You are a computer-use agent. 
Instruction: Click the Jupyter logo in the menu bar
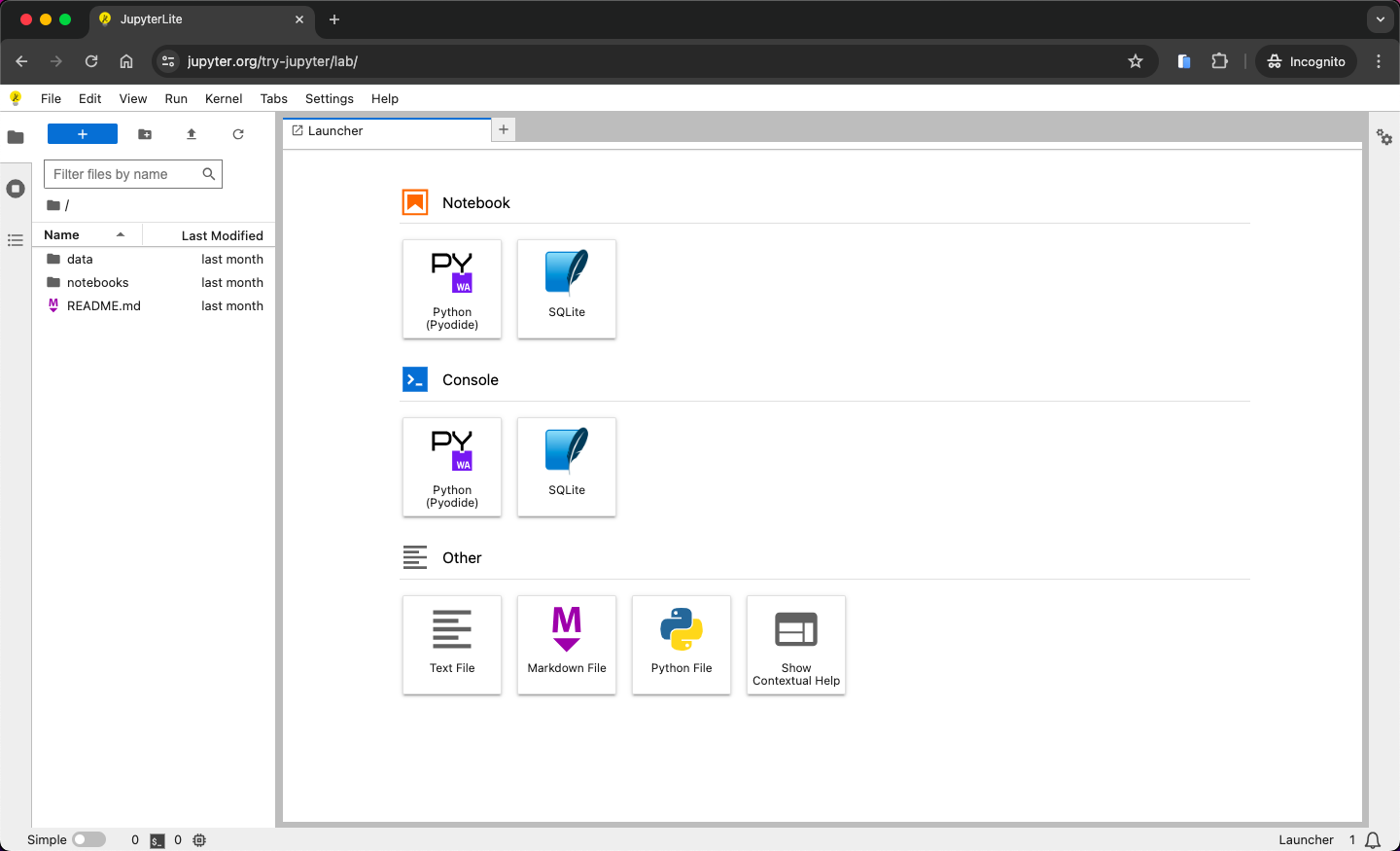pyautogui.click(x=16, y=98)
